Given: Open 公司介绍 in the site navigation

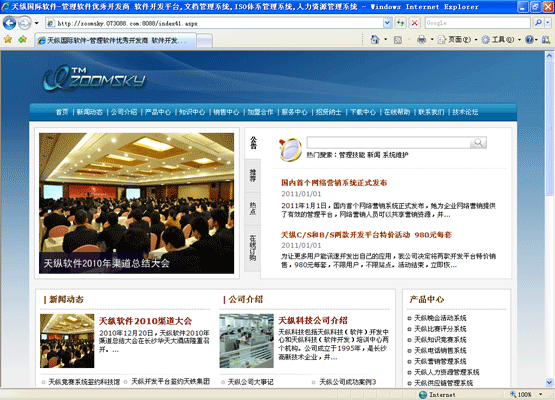Looking at the screenshot, I should pyautogui.click(x=124, y=112).
